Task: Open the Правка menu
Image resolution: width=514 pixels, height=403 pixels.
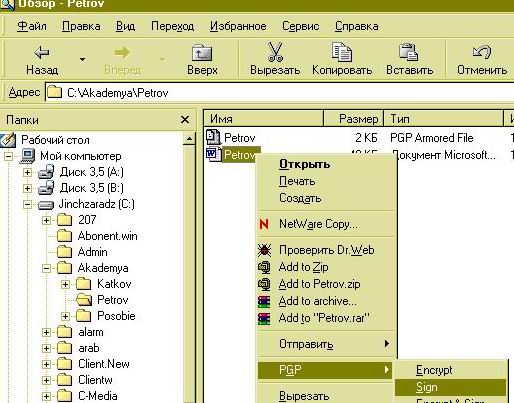Action: click(x=81, y=26)
